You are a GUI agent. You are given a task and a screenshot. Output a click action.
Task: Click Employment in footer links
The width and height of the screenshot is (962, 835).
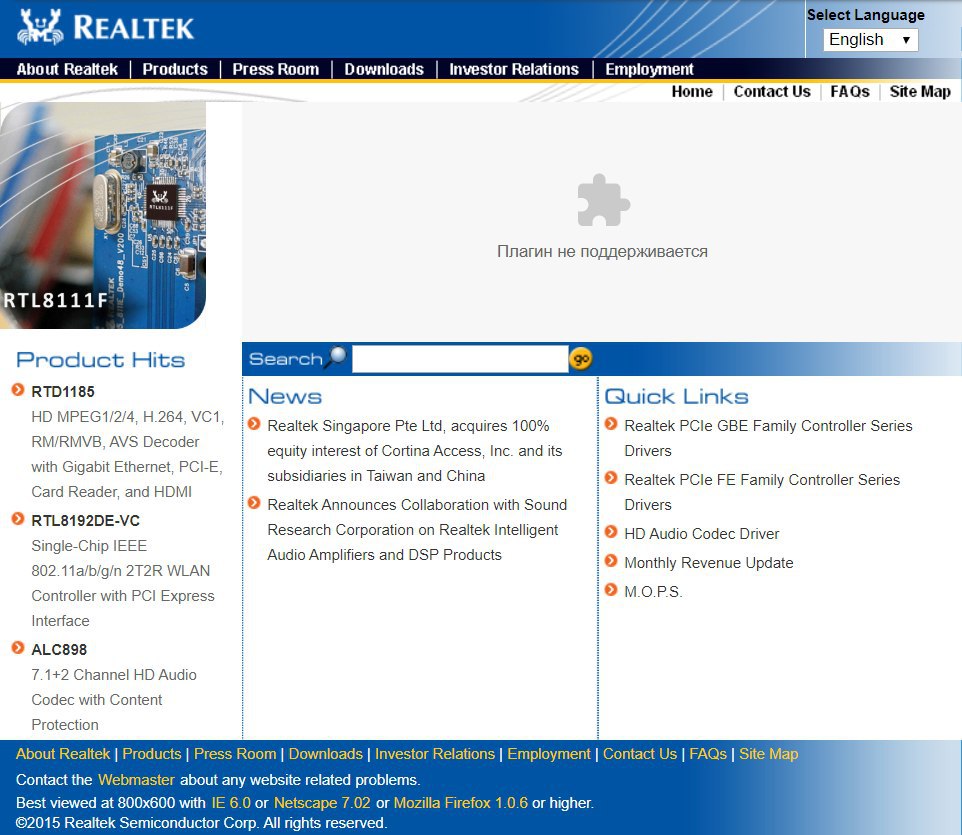pyautogui.click(x=548, y=753)
